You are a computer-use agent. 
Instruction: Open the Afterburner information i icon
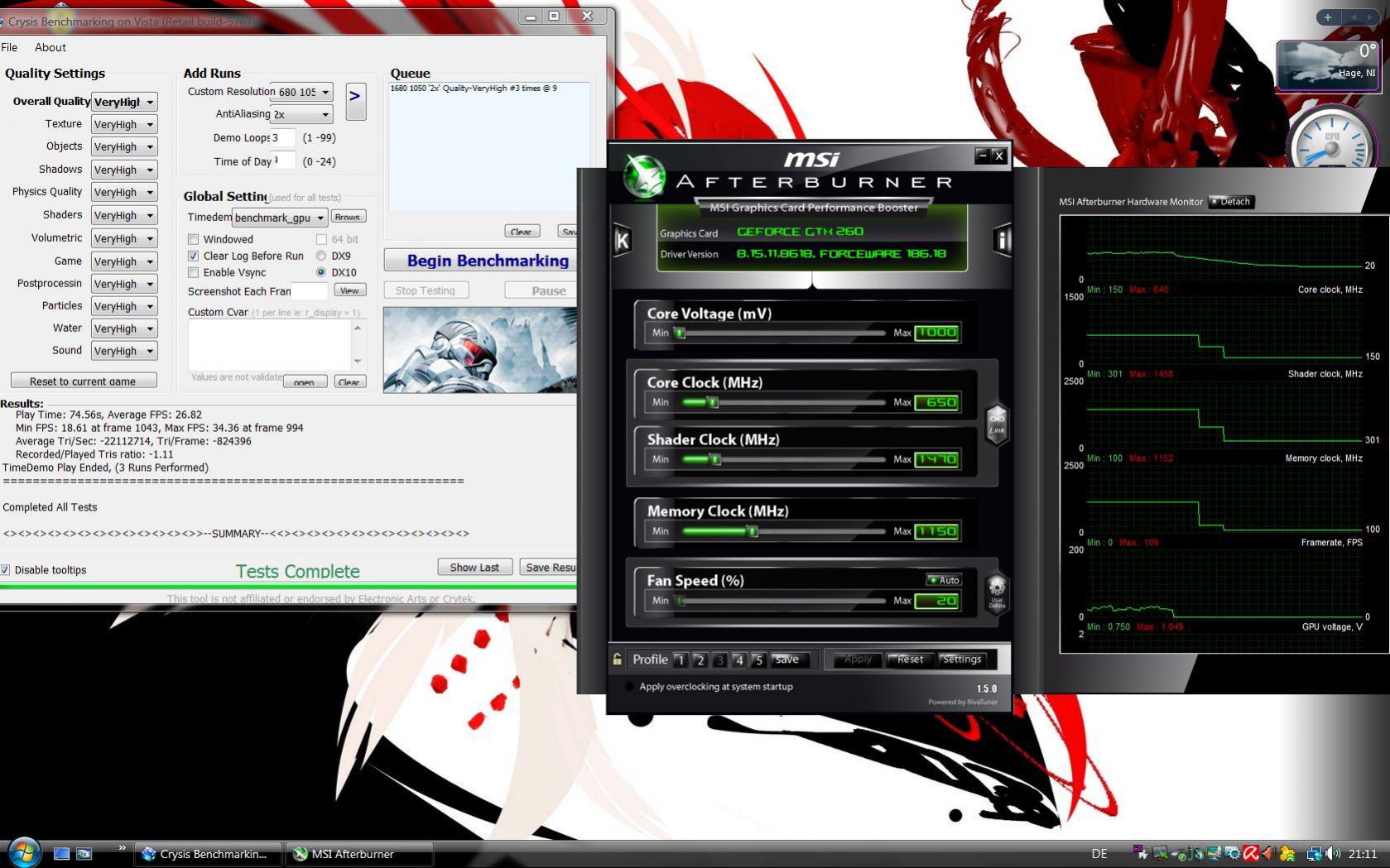1002,240
